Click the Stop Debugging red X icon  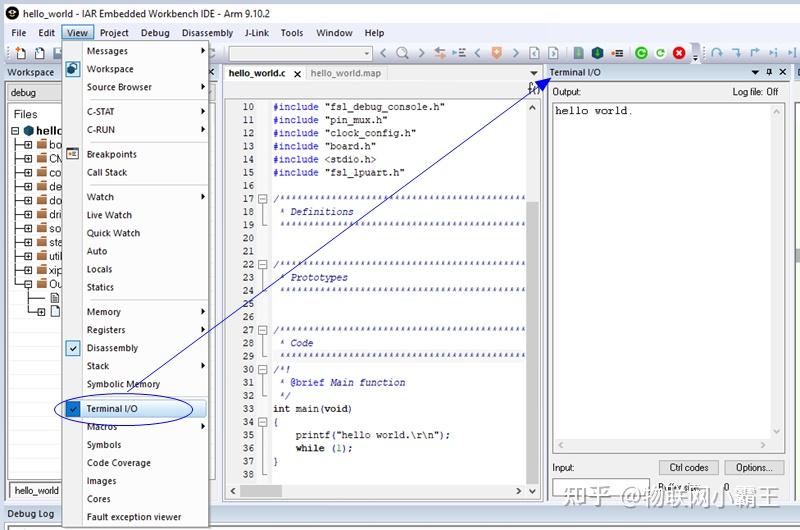click(x=679, y=53)
